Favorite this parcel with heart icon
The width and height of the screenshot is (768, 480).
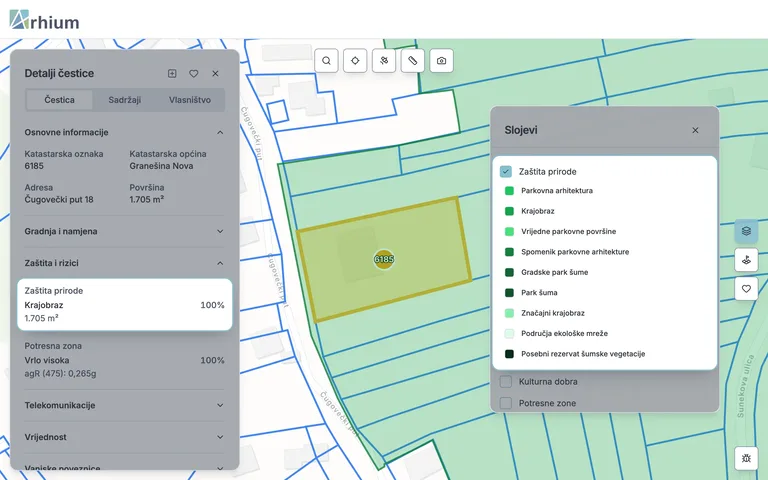point(193,73)
